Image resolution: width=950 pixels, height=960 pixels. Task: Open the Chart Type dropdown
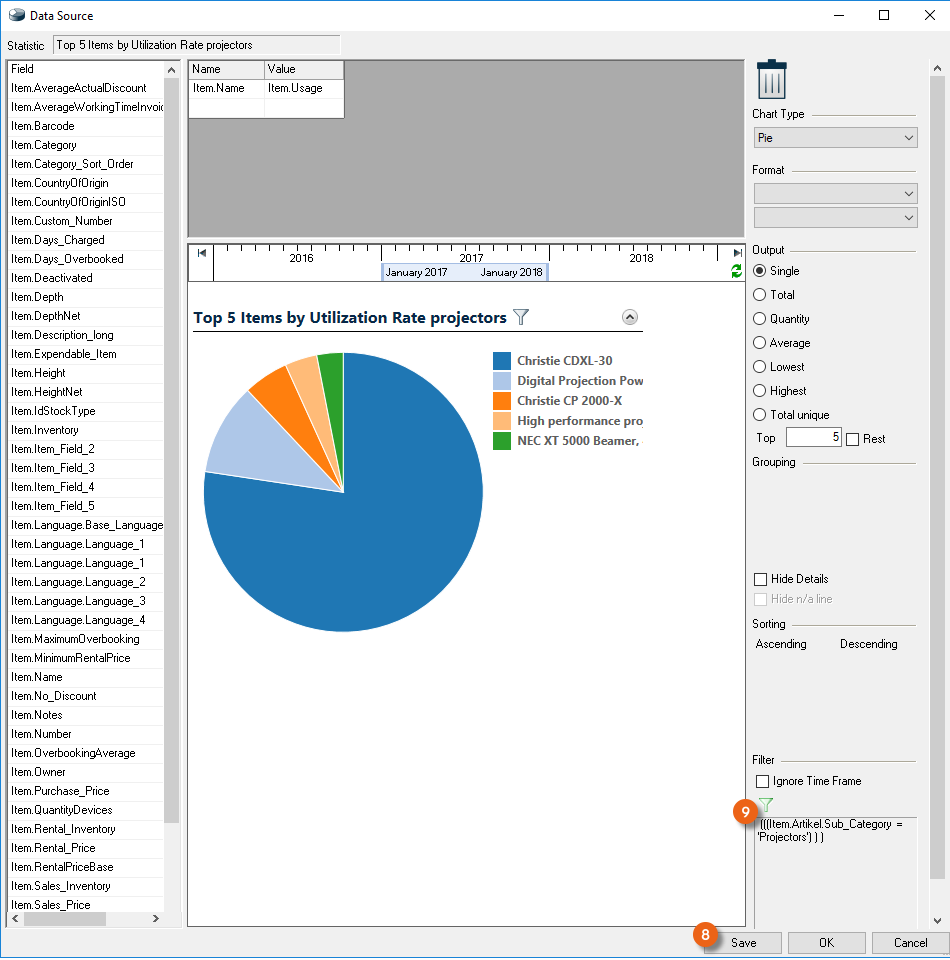pos(835,138)
